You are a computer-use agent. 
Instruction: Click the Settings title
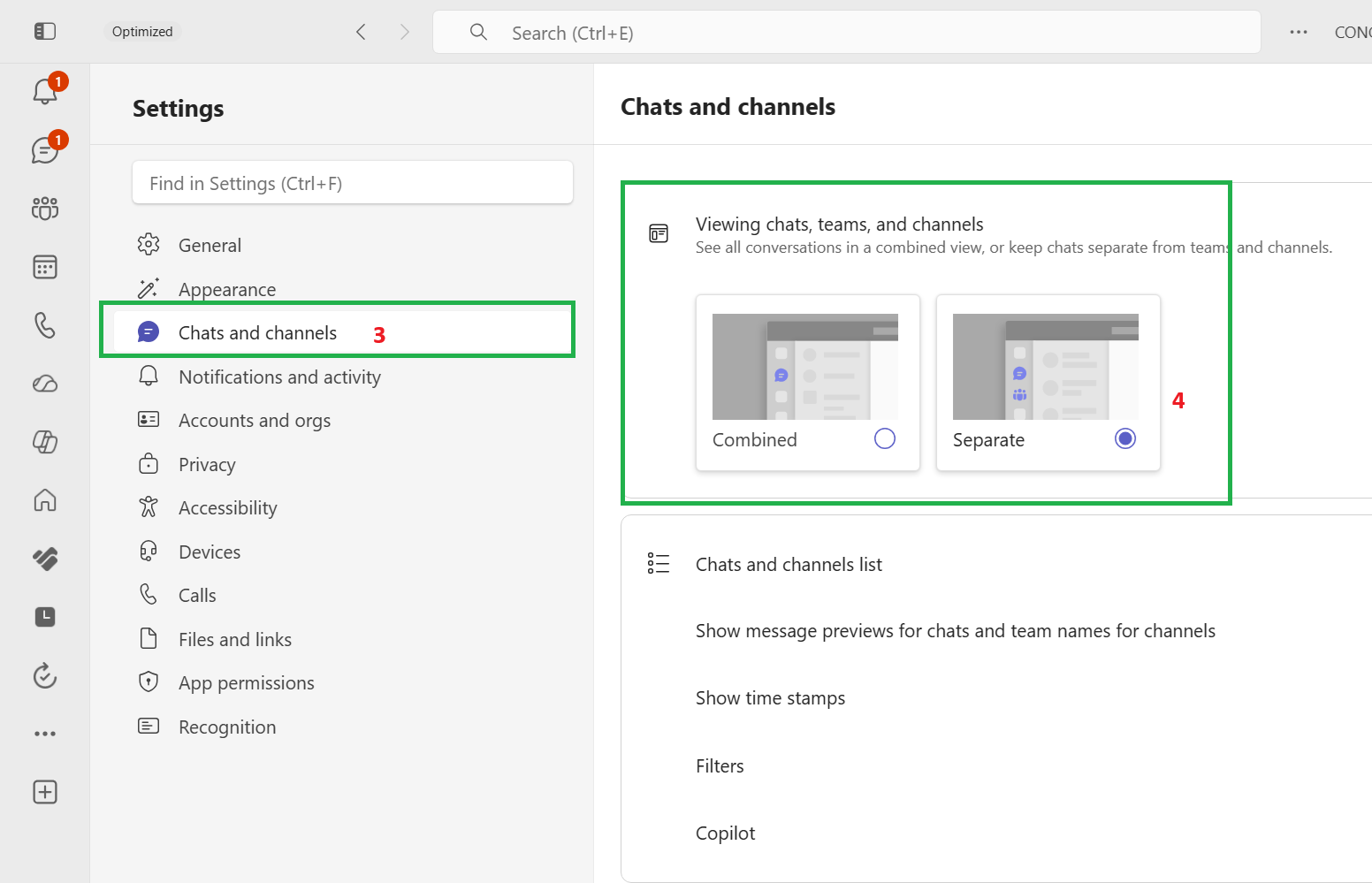[x=179, y=109]
